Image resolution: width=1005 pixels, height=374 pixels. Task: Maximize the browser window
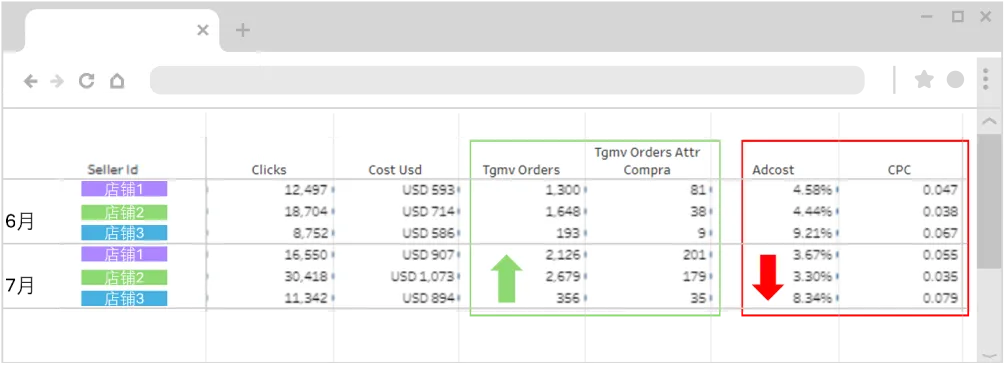click(x=958, y=17)
